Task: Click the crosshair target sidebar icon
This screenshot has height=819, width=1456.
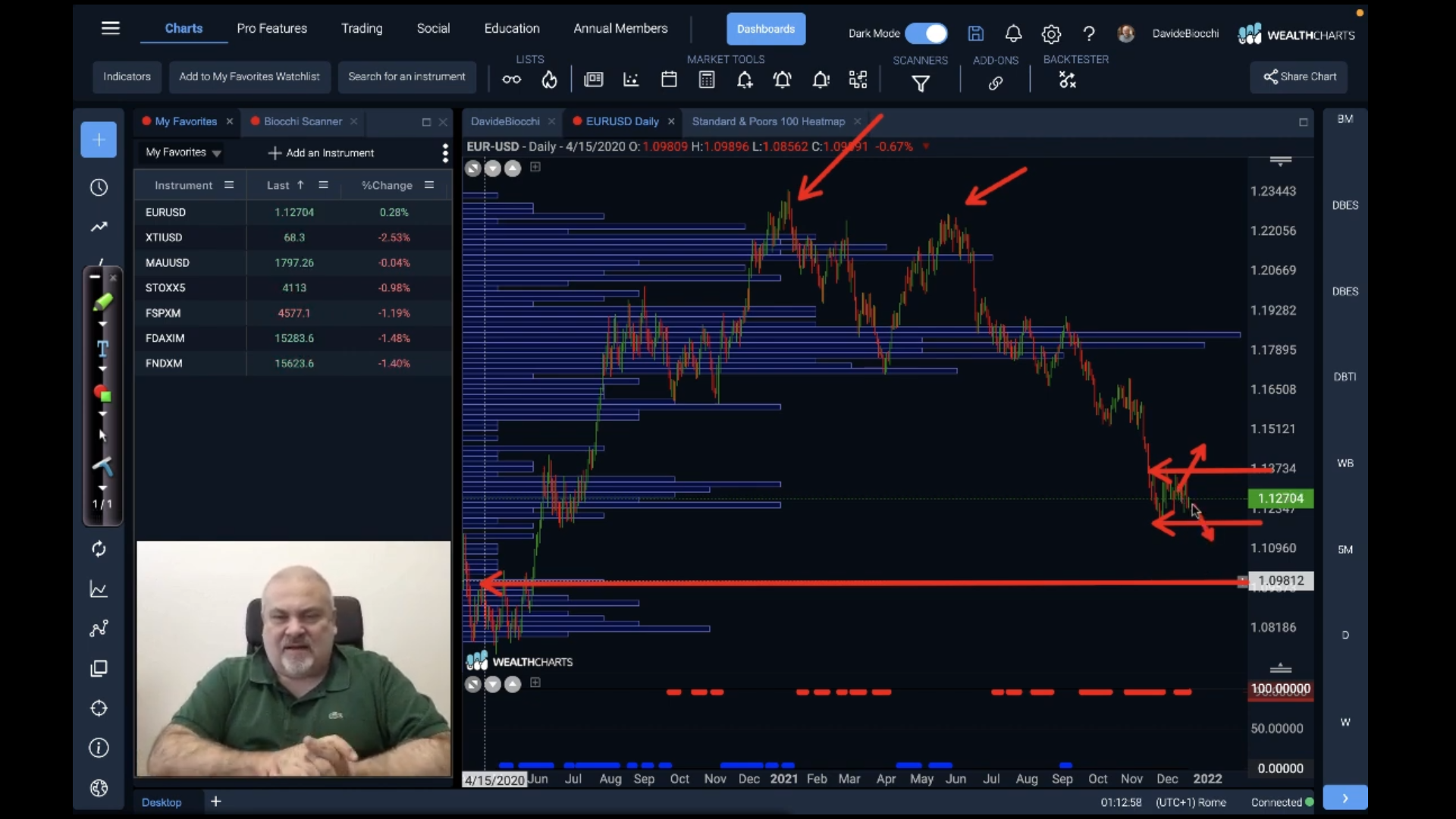Action: [x=99, y=708]
